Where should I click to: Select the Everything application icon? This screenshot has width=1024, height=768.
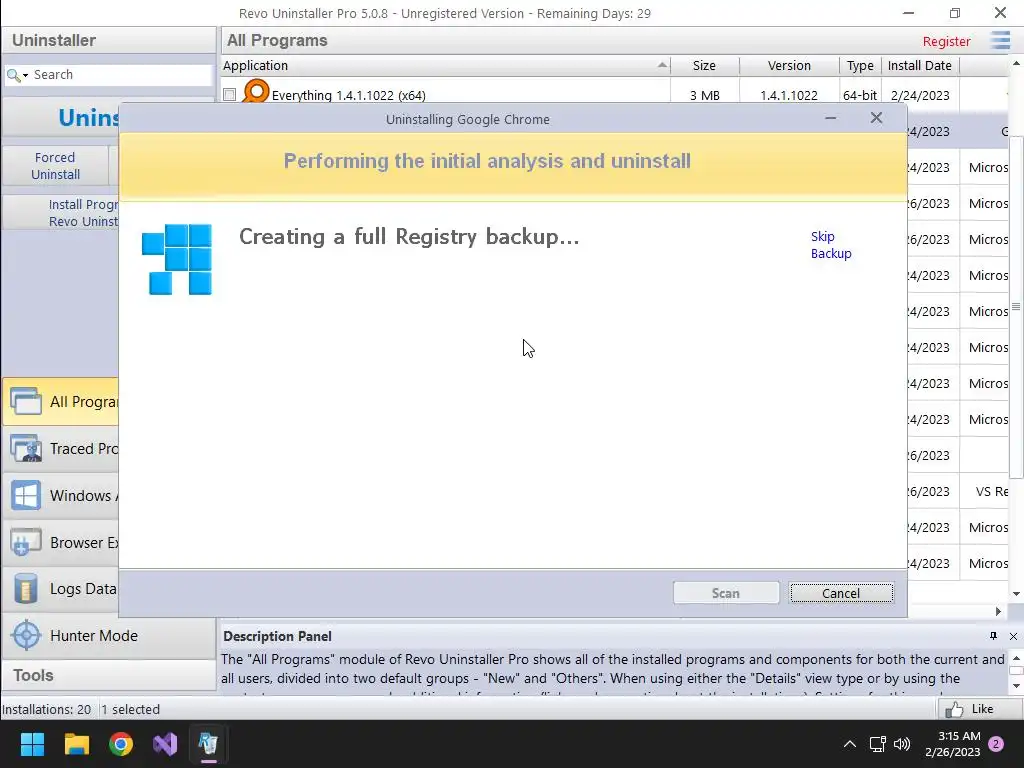pyautogui.click(x=255, y=91)
